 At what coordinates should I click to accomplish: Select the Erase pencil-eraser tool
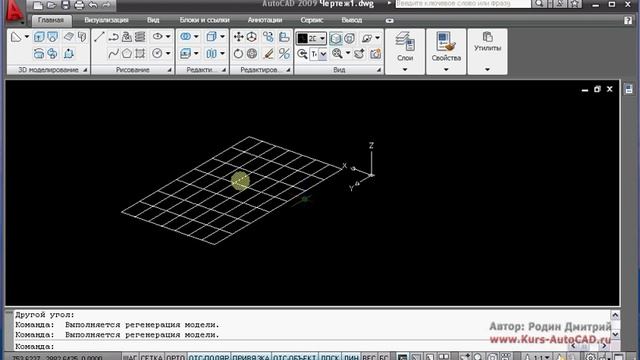[x=268, y=53]
